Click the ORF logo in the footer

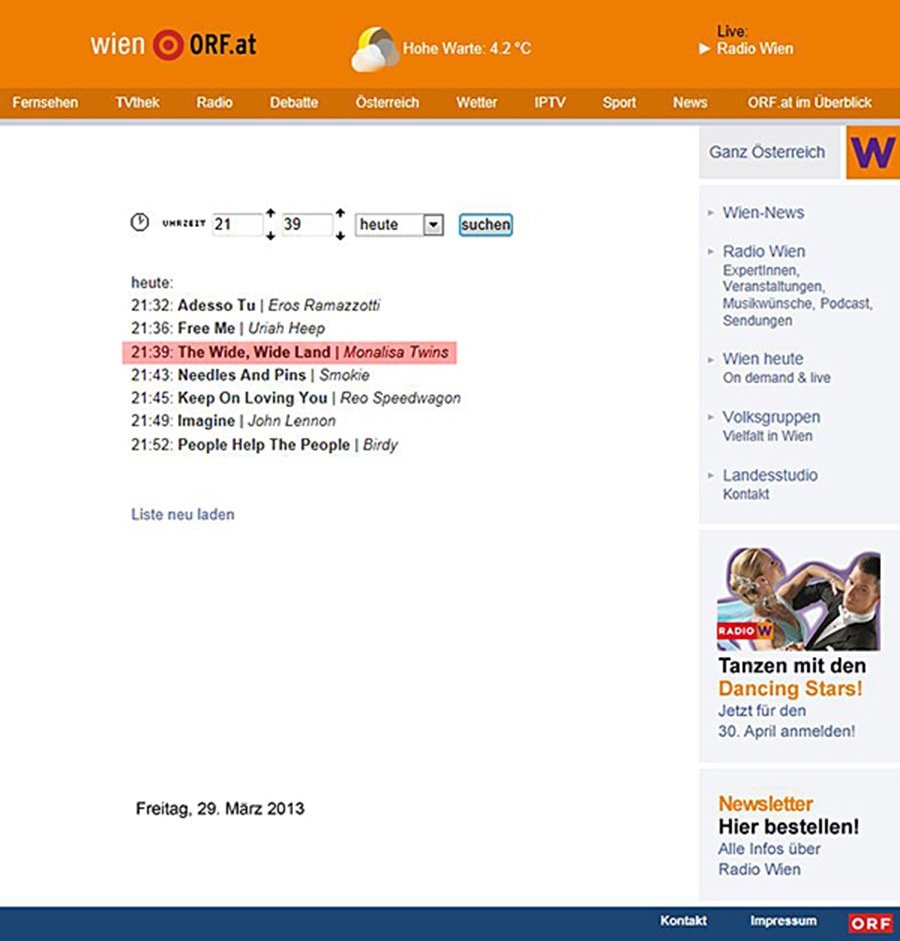pyautogui.click(x=871, y=922)
